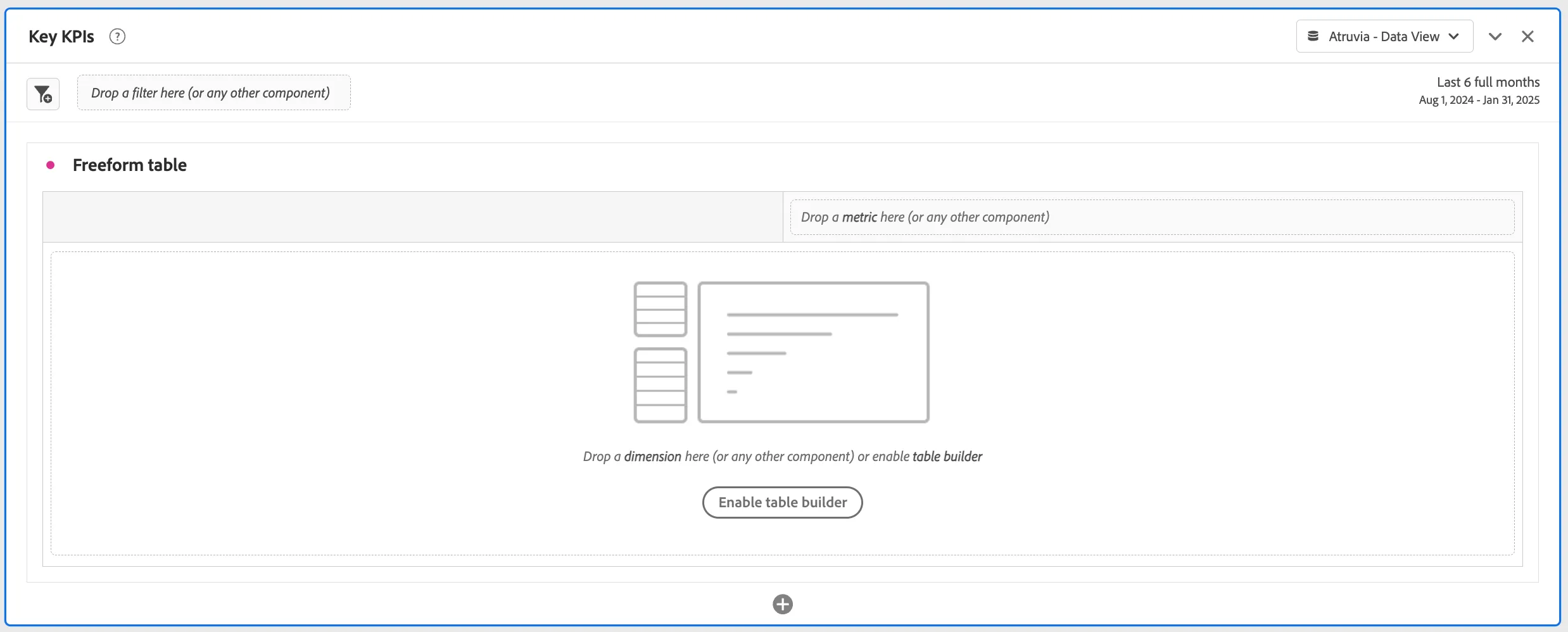Click the plus icon to add visualization

click(x=783, y=604)
